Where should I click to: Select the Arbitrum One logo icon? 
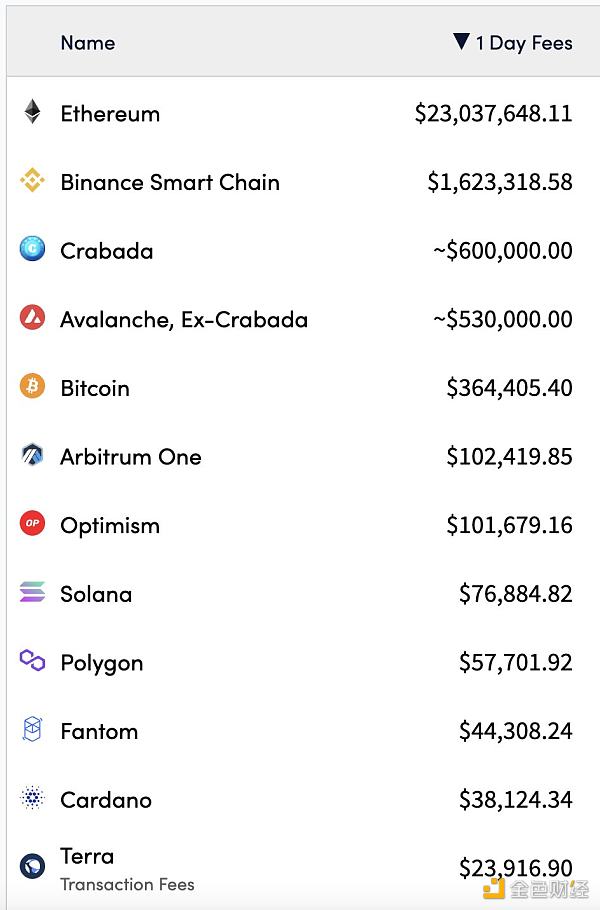(x=33, y=456)
